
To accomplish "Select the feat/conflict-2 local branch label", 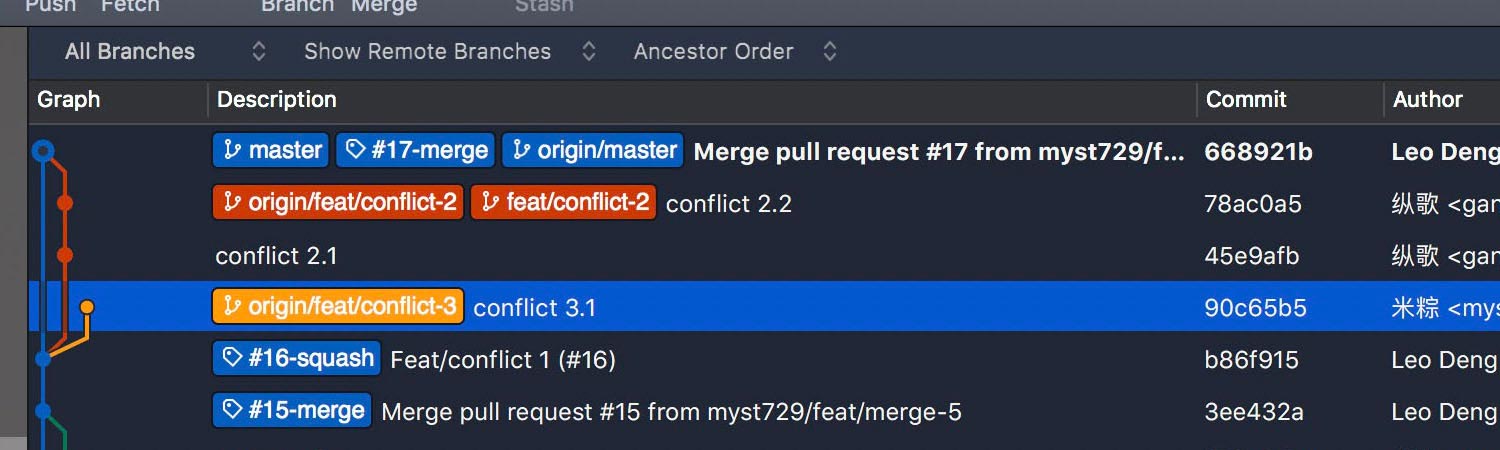I will (563, 203).
